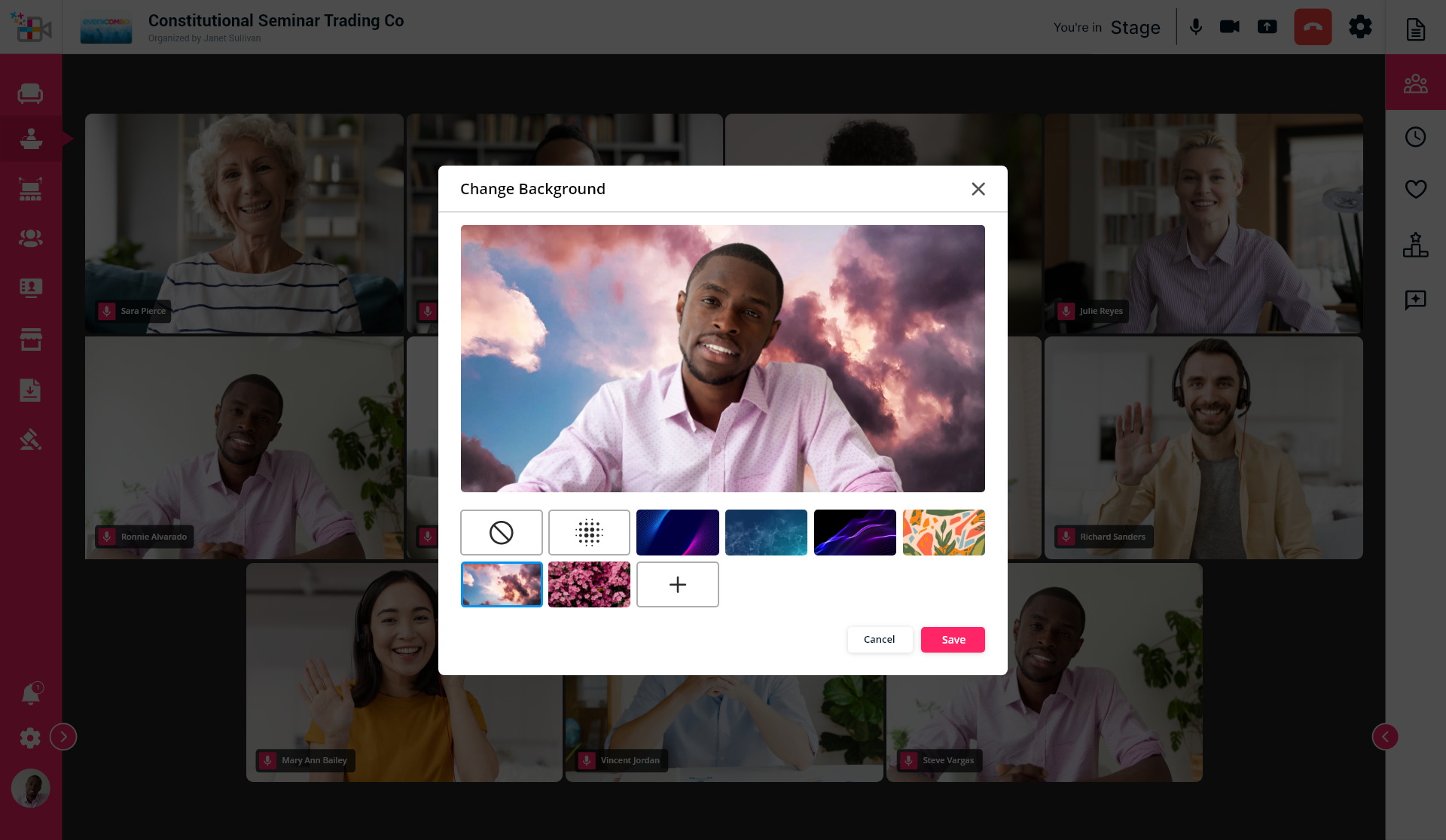Cancel the background change
1446x840 pixels.
[x=879, y=639]
